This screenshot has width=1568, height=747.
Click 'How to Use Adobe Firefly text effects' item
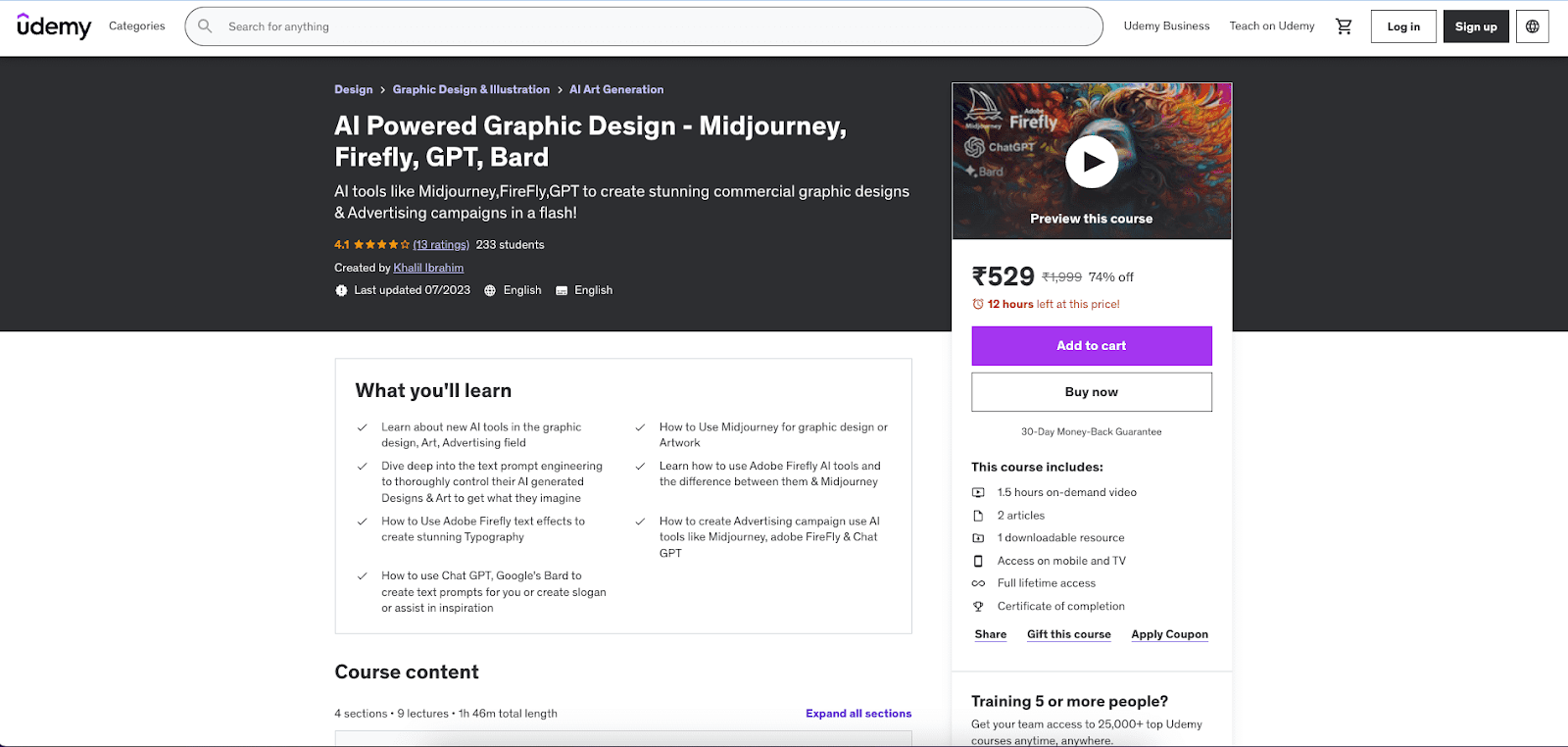[x=483, y=529]
